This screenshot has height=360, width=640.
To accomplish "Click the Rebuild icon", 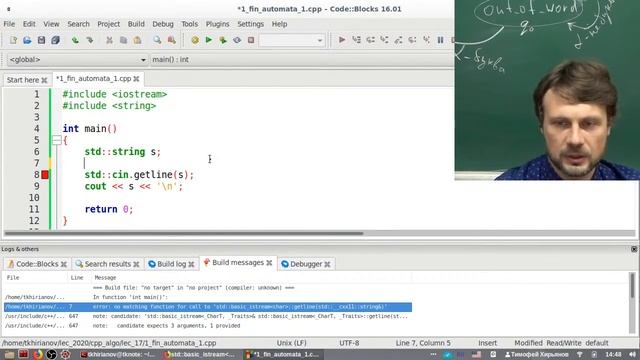I will pos(237,40).
